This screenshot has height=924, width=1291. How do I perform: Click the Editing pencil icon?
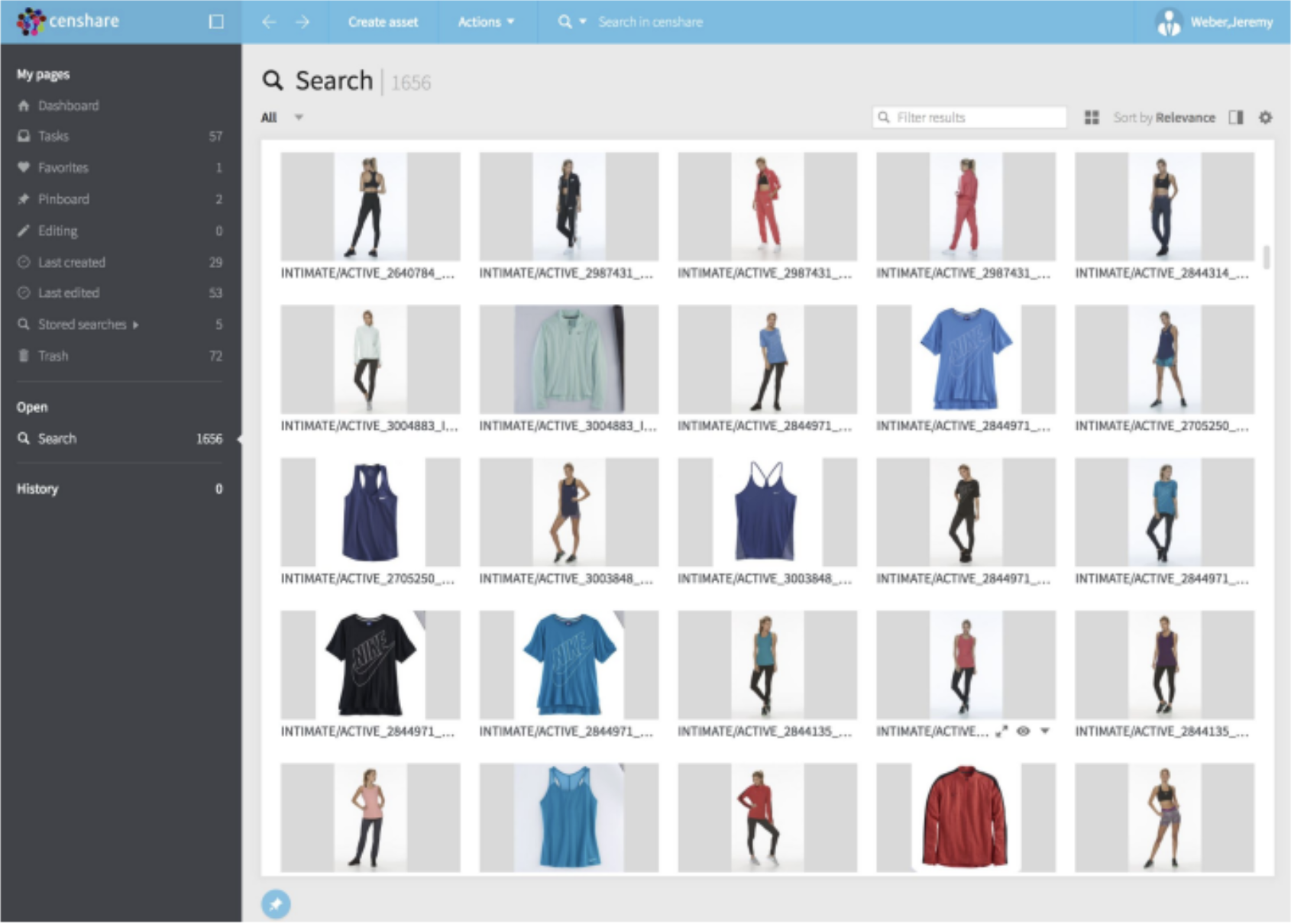tap(24, 231)
